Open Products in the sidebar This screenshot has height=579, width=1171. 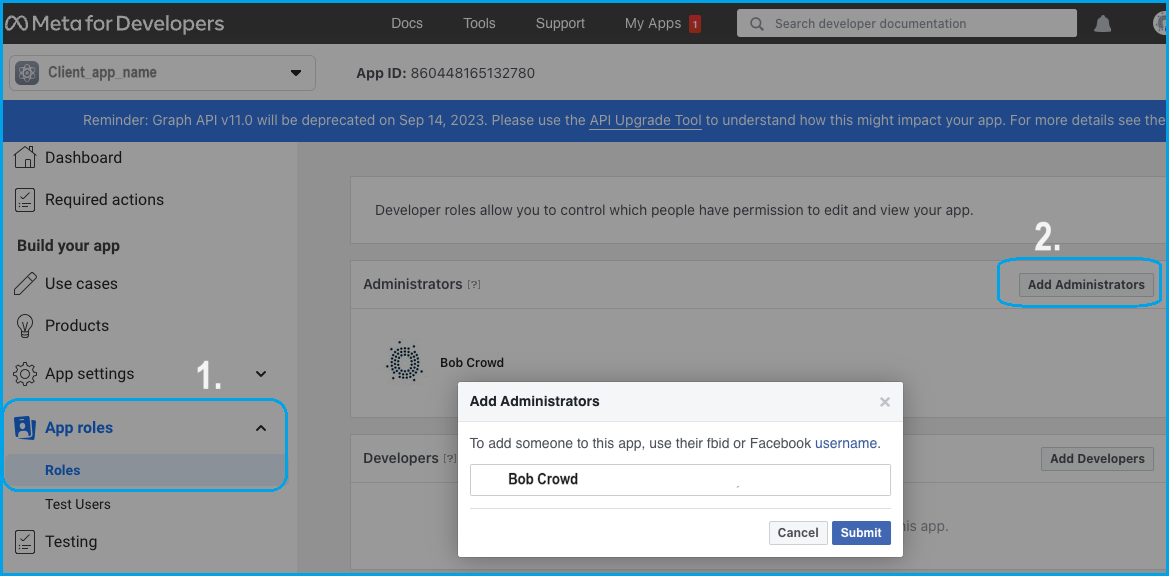[x=77, y=326]
